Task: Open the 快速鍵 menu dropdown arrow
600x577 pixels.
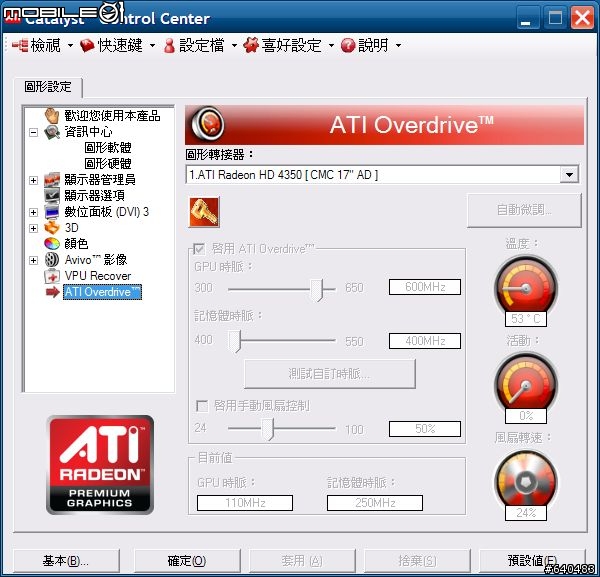Action: click(x=152, y=46)
